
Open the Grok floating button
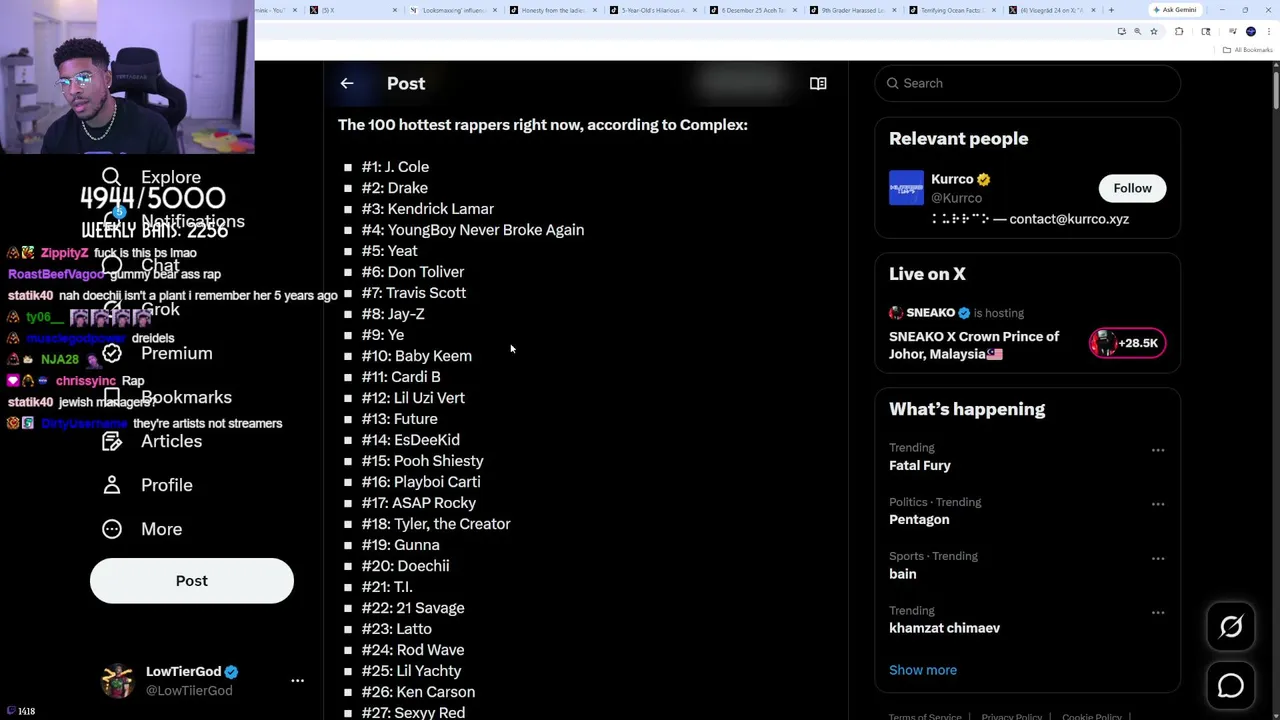pos(1231,627)
